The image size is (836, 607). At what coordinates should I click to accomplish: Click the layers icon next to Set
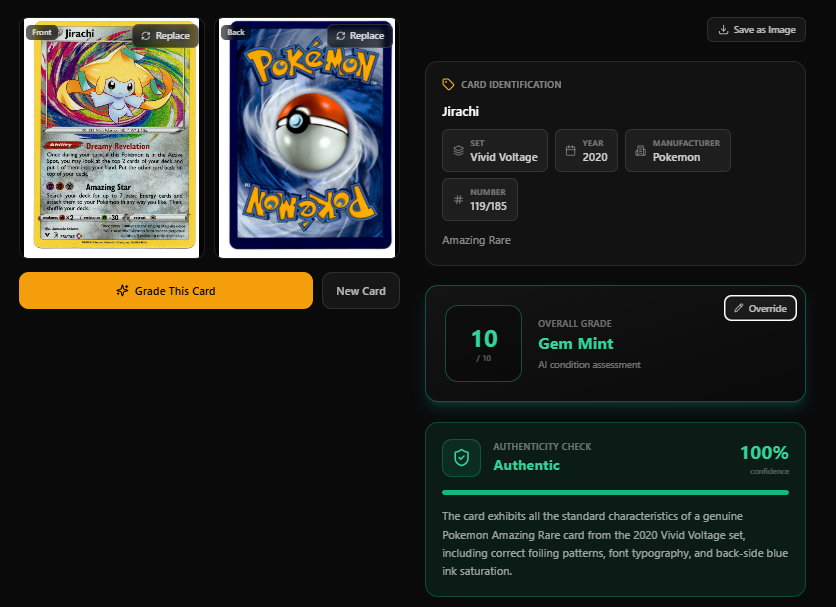click(x=459, y=151)
